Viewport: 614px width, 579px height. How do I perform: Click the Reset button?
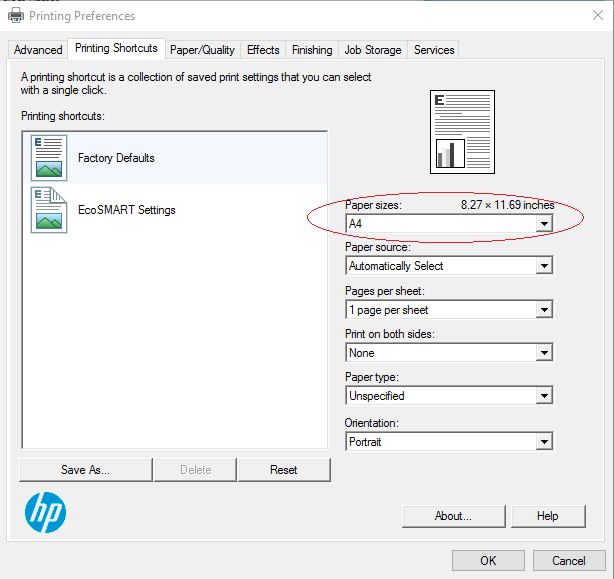tap(284, 470)
